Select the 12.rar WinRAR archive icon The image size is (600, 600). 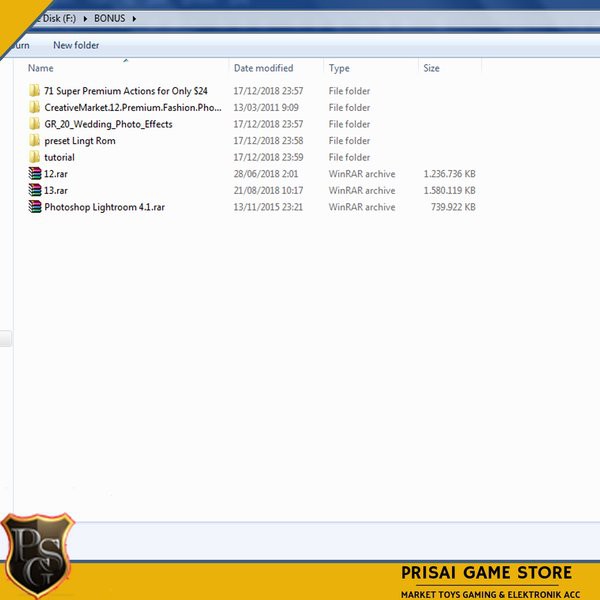coord(35,174)
